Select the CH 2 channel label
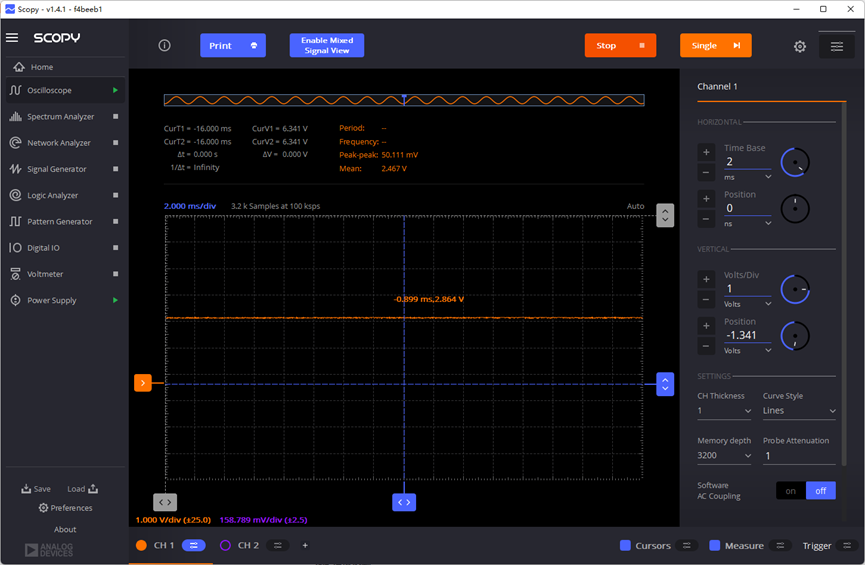 pos(248,545)
